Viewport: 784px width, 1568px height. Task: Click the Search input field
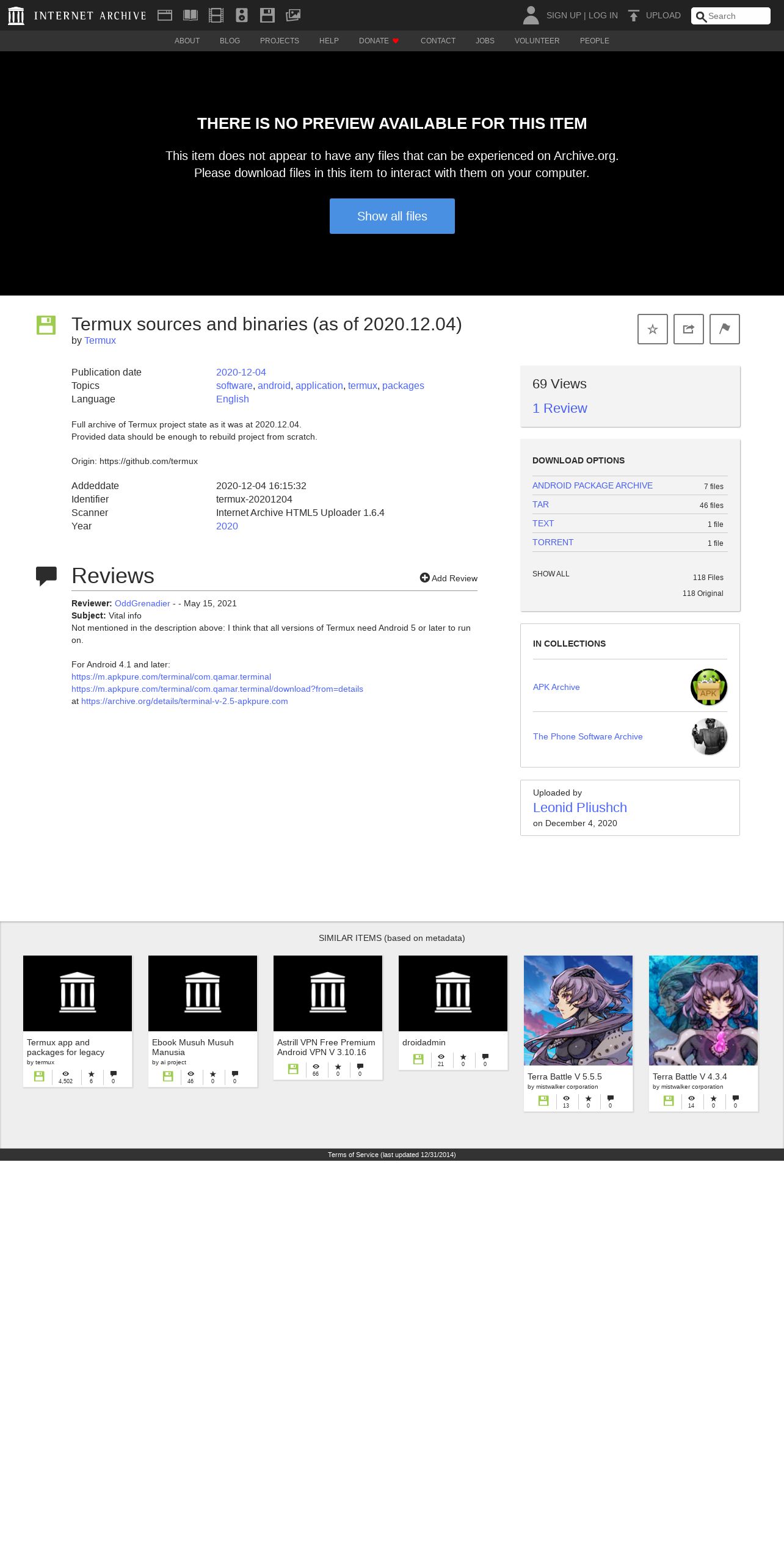[x=731, y=16]
